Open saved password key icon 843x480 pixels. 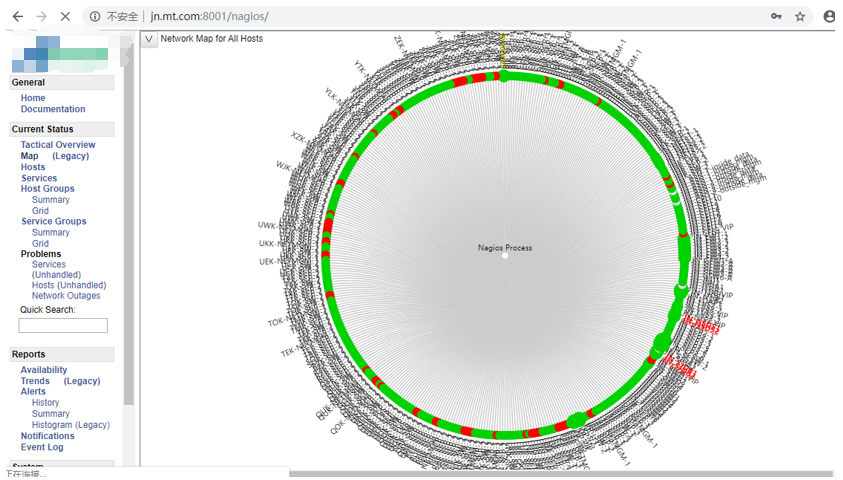(776, 16)
